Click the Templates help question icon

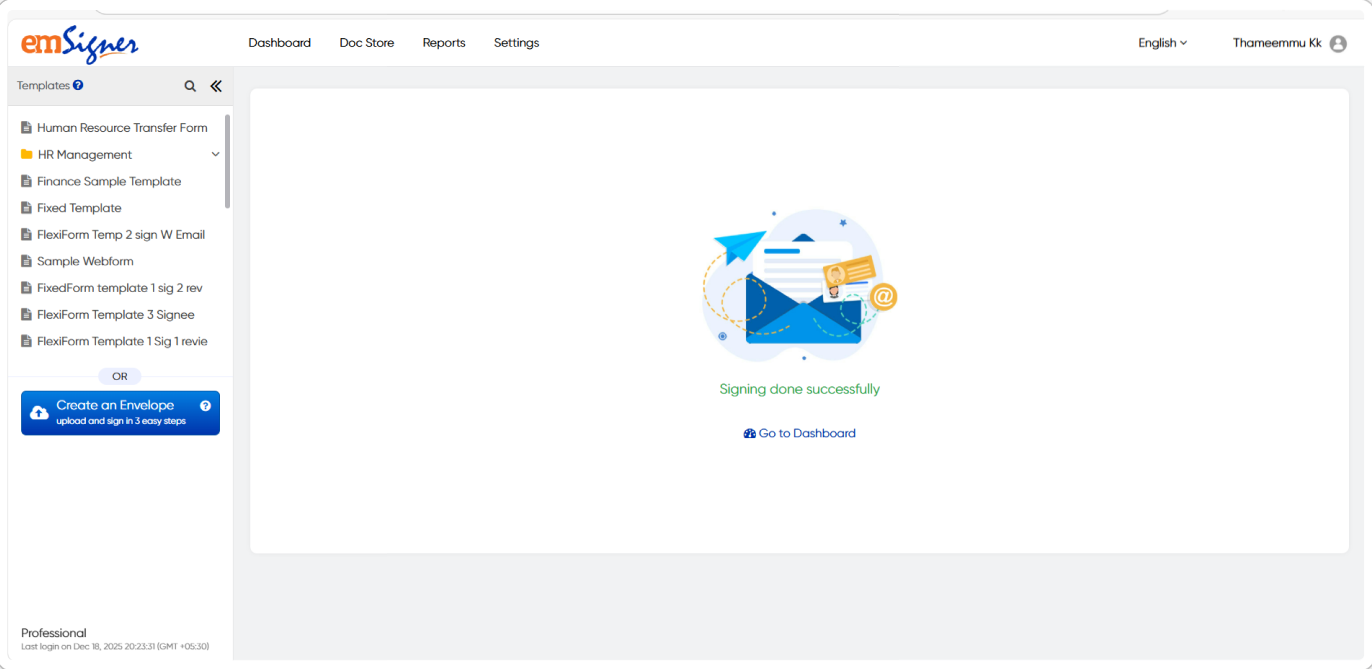(x=78, y=86)
